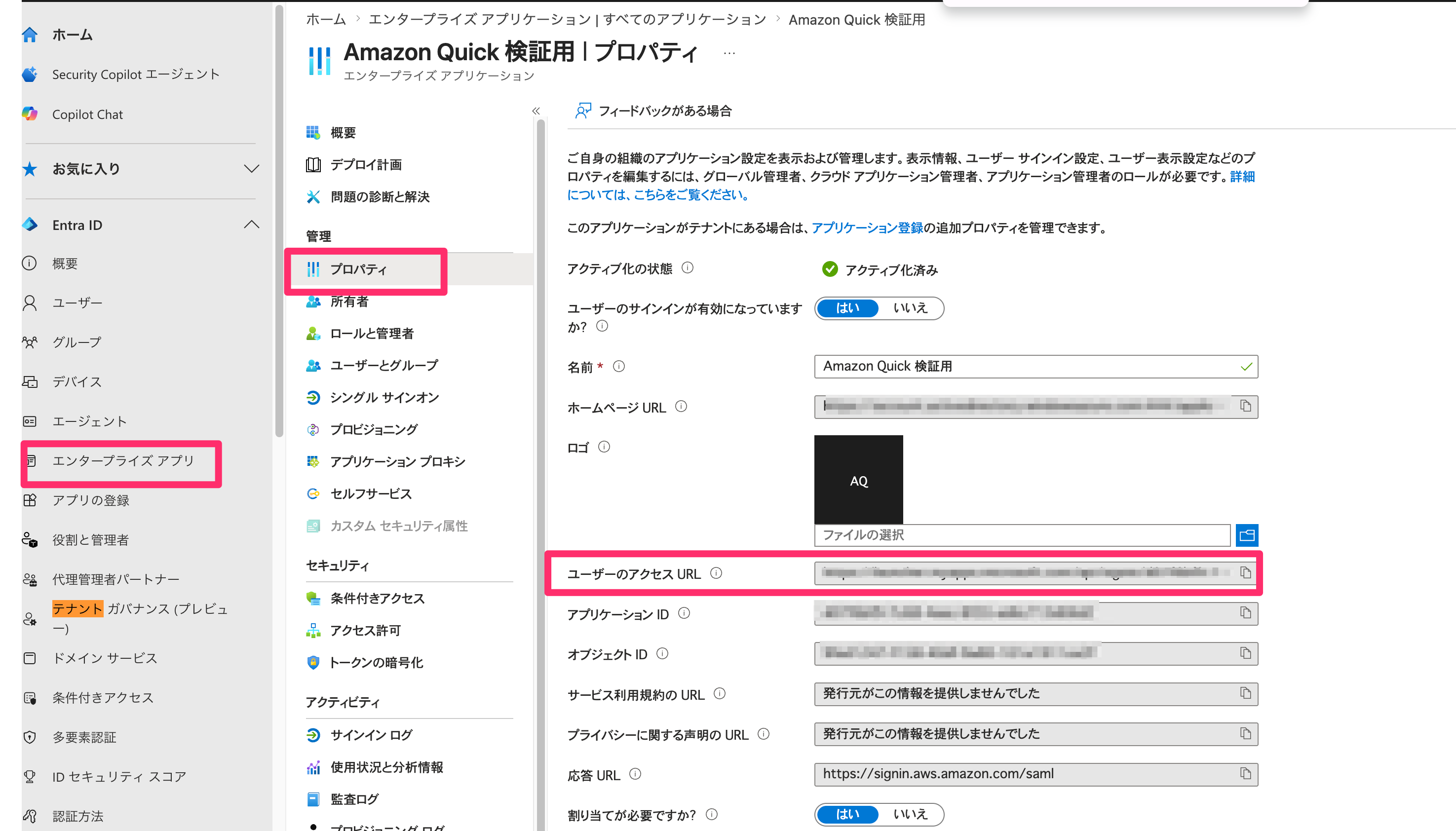Click the ホーム breadcrumb link
Screen dimensions: 1456x831
coord(326,19)
